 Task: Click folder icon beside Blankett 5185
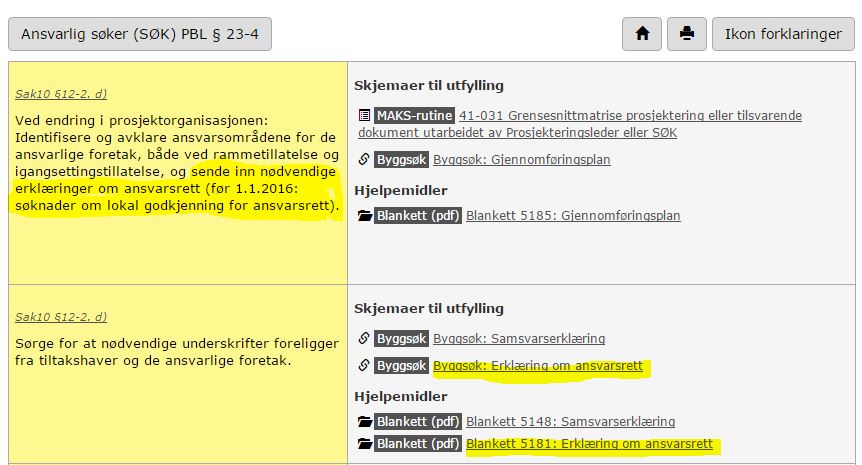point(364,215)
